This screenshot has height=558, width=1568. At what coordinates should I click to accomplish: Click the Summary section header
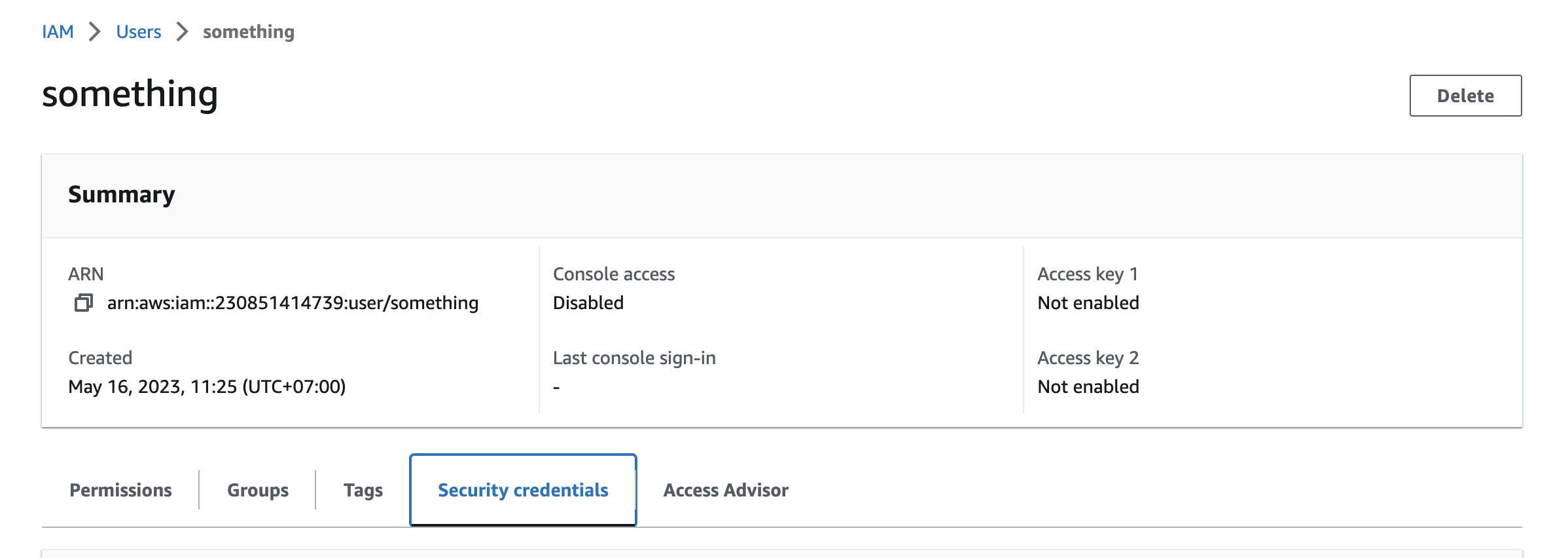(x=121, y=194)
